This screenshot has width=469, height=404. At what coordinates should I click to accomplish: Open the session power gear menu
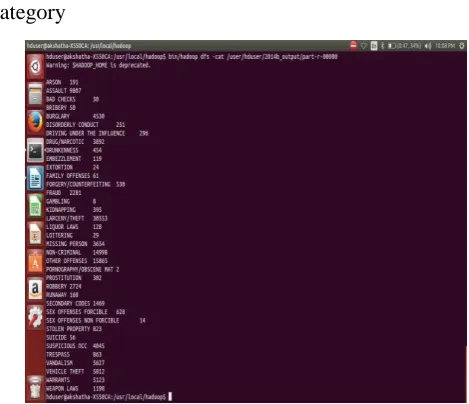pos(462,46)
